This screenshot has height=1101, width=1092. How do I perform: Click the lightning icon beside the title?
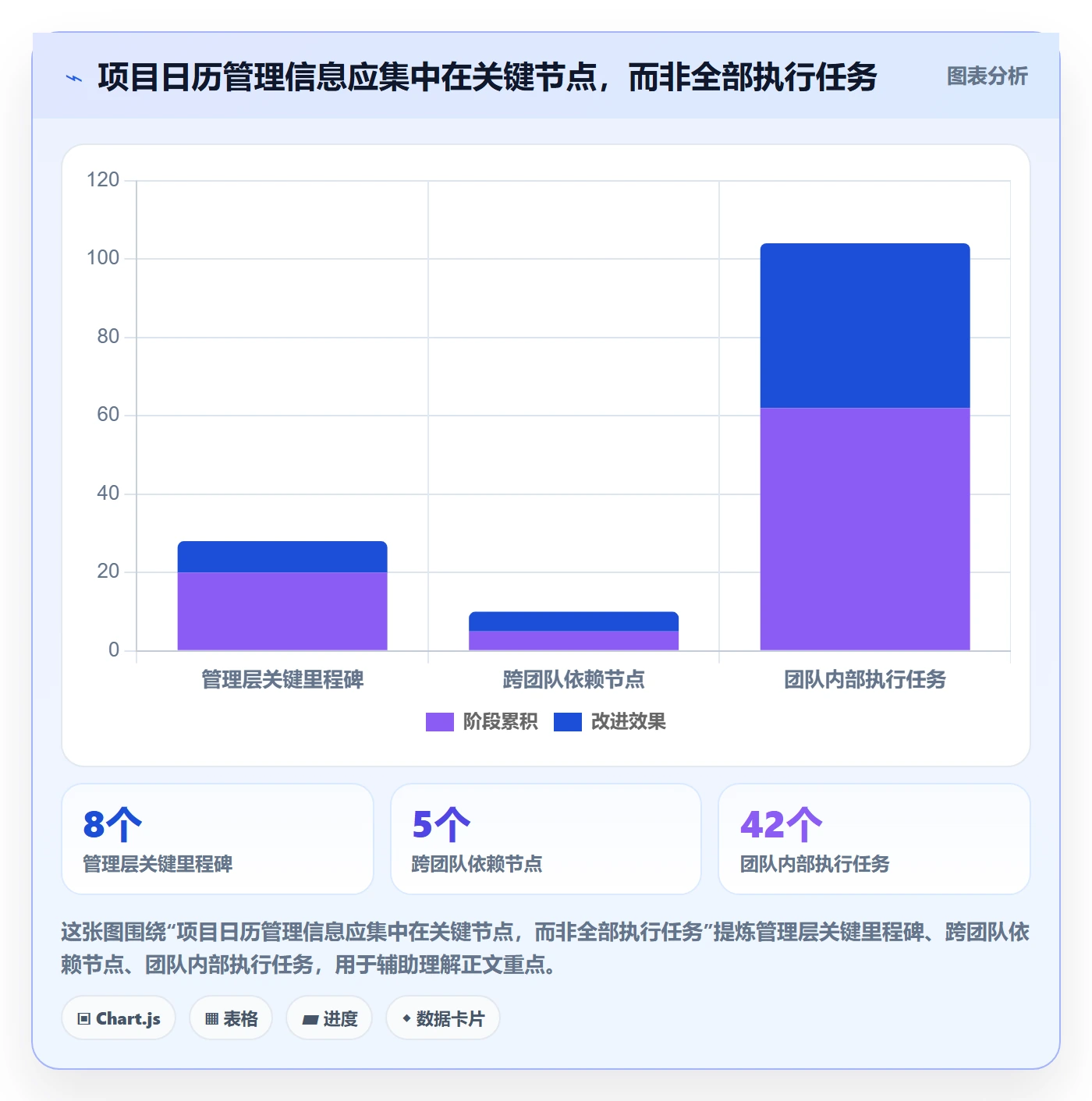coord(74,78)
